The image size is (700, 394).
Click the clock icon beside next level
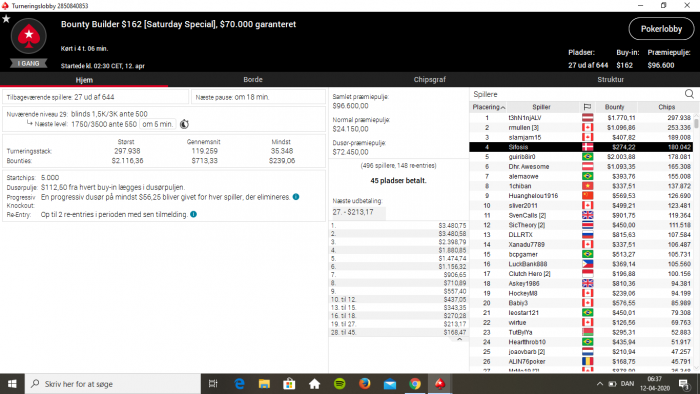(x=184, y=124)
